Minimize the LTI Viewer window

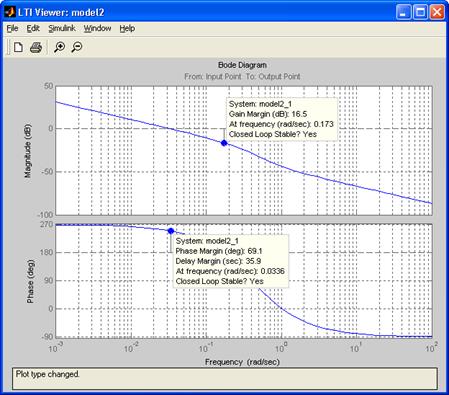tap(404, 13)
